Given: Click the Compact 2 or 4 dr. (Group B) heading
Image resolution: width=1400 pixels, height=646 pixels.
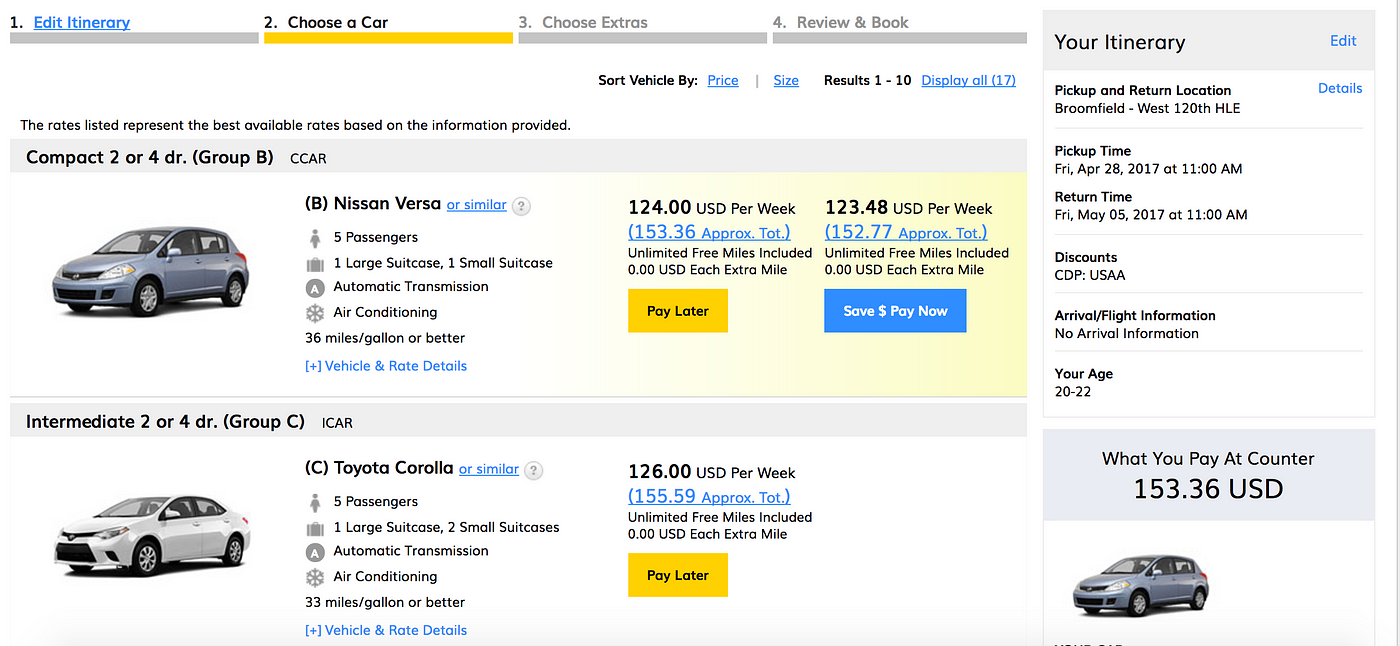Looking at the screenshot, I should (150, 158).
